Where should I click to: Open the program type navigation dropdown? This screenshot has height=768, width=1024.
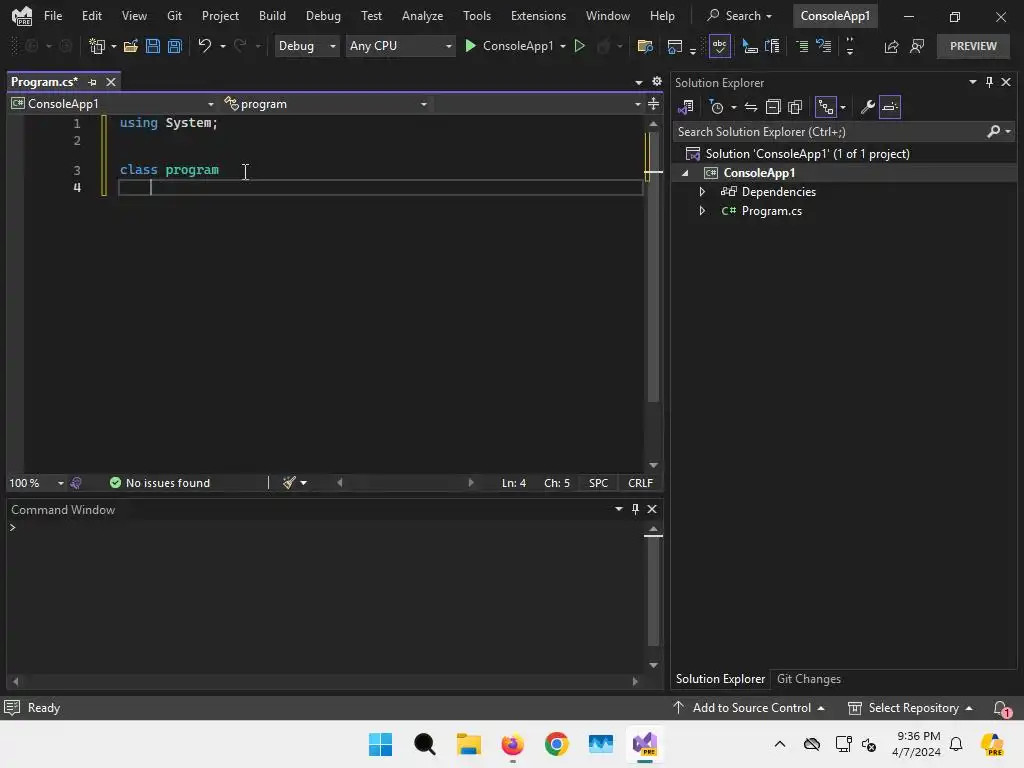[x=325, y=104]
